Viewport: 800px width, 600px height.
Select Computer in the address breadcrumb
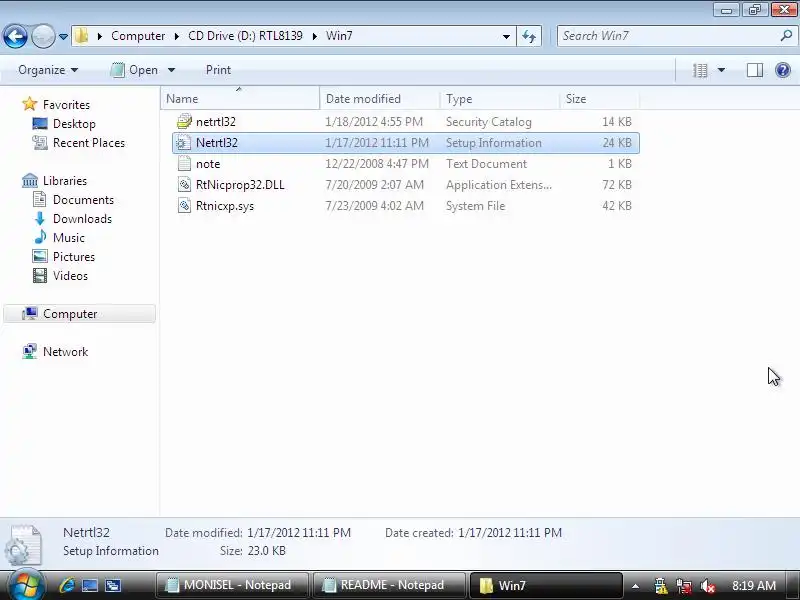coord(138,36)
